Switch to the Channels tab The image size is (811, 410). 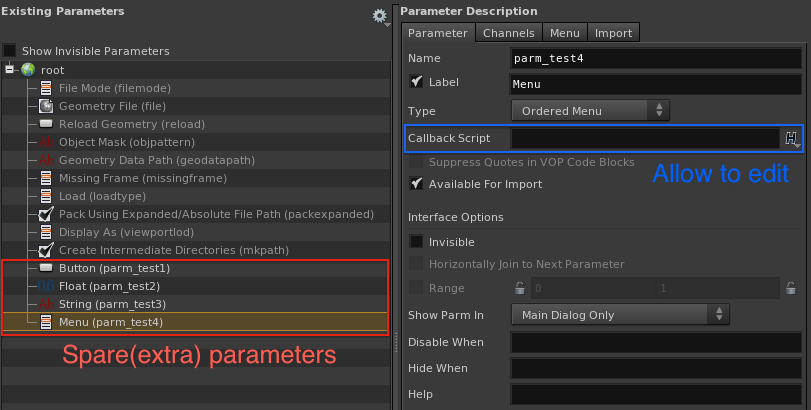point(508,33)
